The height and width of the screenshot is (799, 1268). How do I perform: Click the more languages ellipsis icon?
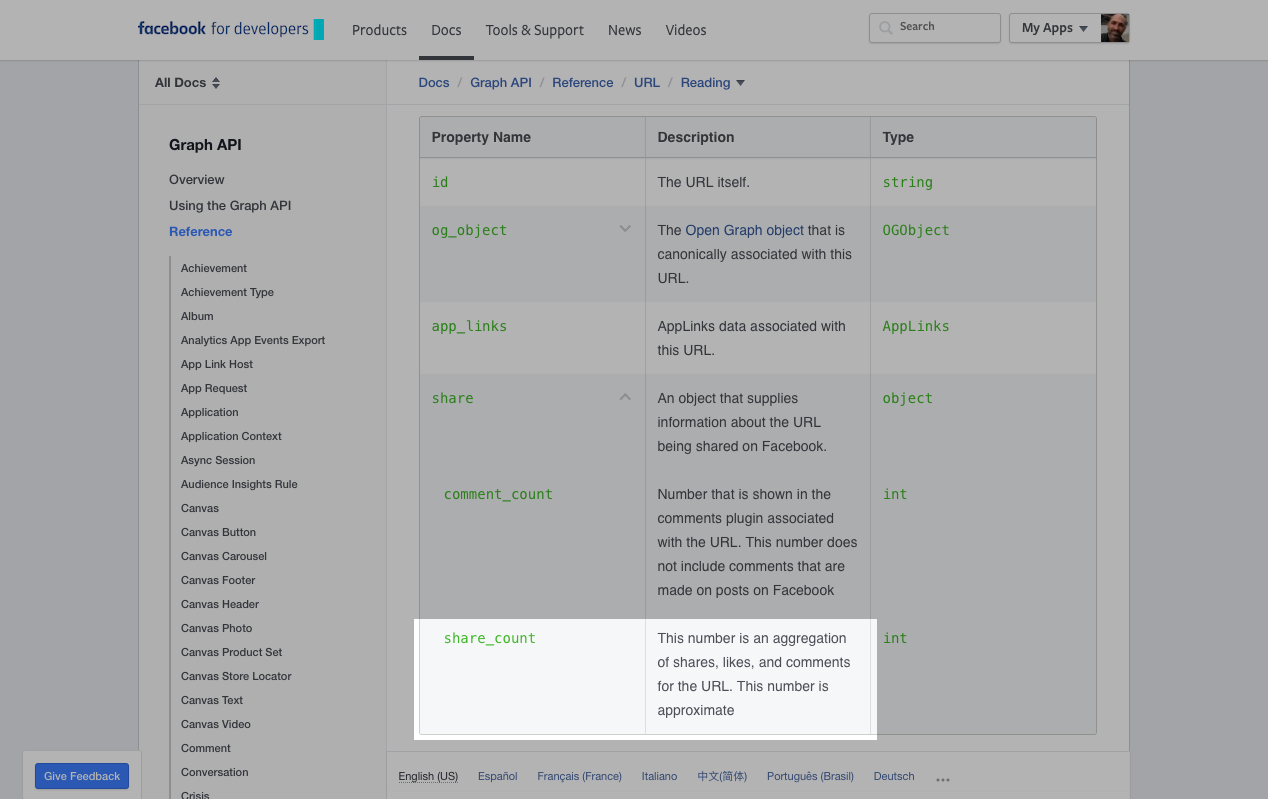click(942, 778)
